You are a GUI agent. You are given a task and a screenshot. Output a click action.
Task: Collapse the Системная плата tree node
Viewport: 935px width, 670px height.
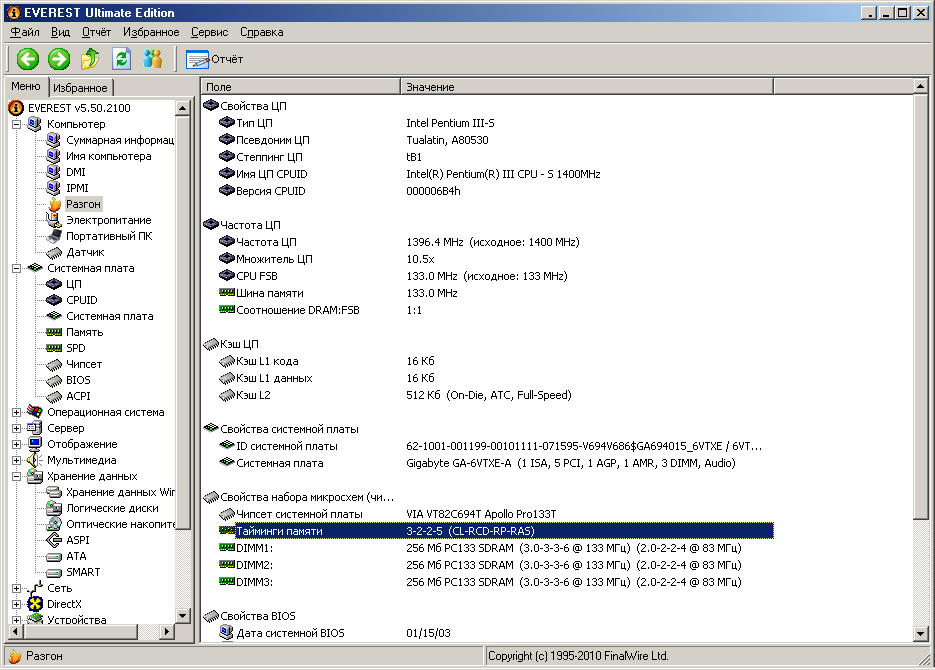point(16,268)
